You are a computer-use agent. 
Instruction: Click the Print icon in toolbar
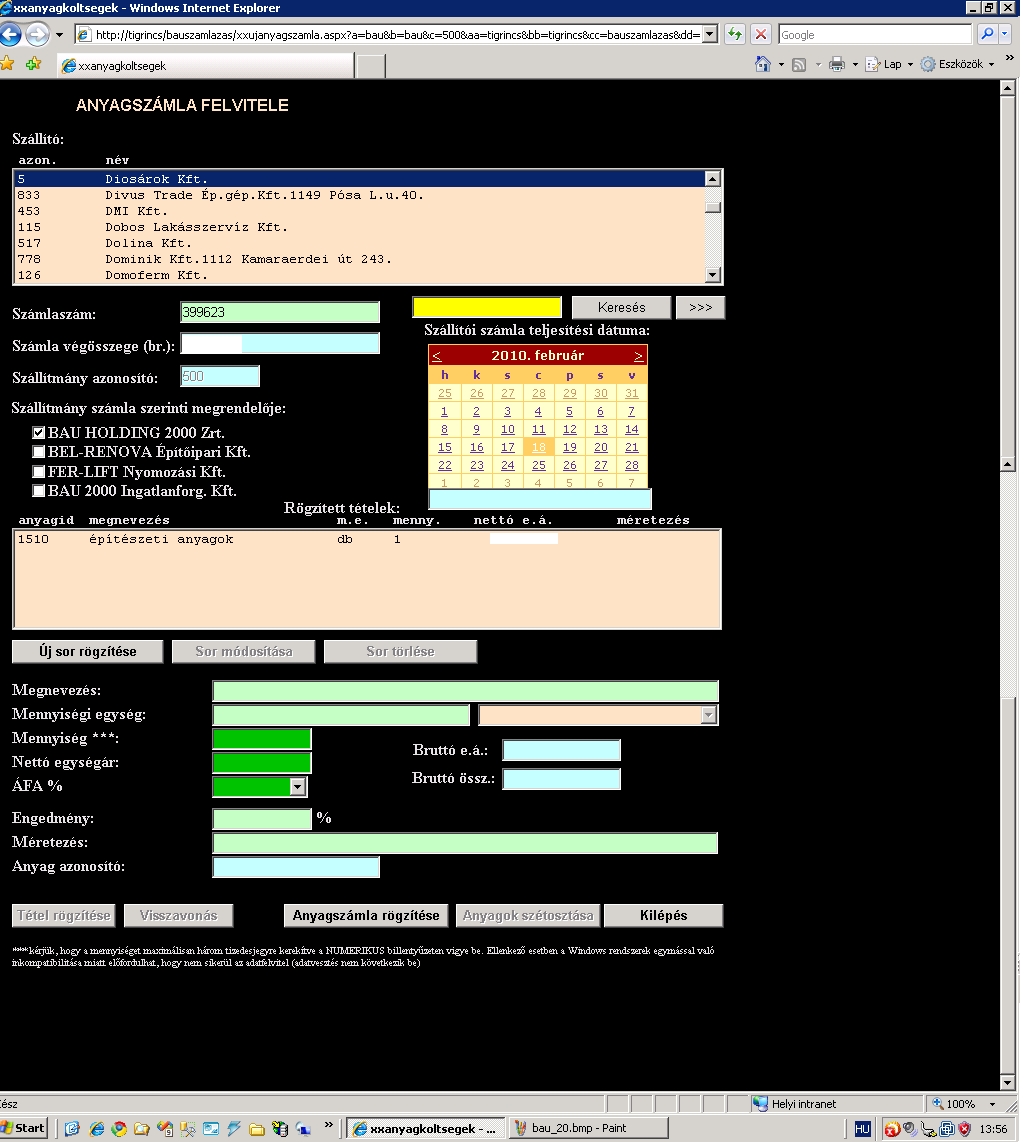pos(837,64)
